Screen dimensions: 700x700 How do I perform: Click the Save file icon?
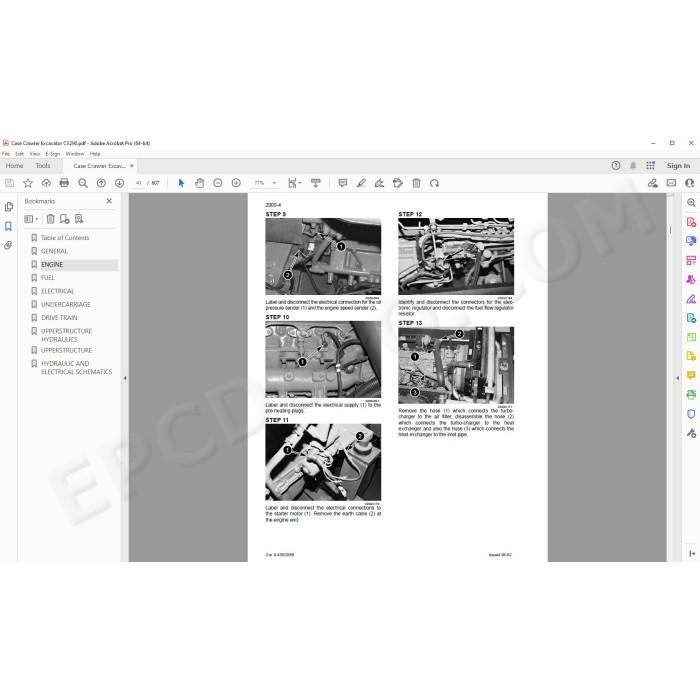(9, 183)
